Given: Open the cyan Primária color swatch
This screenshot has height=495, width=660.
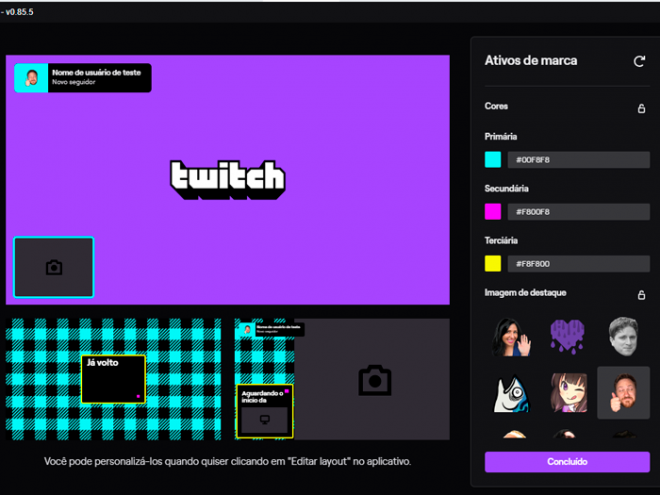Looking at the screenshot, I should pos(493,160).
